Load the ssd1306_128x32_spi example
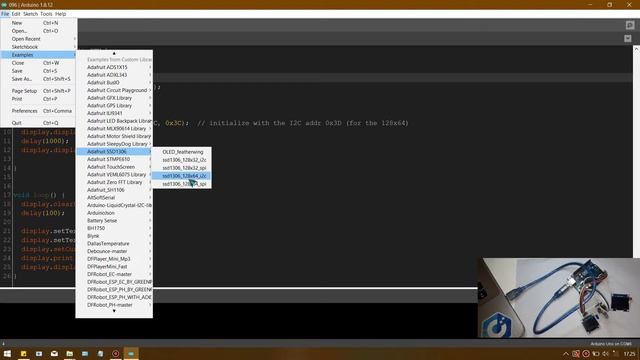The width and height of the screenshot is (640, 360). tap(182, 168)
